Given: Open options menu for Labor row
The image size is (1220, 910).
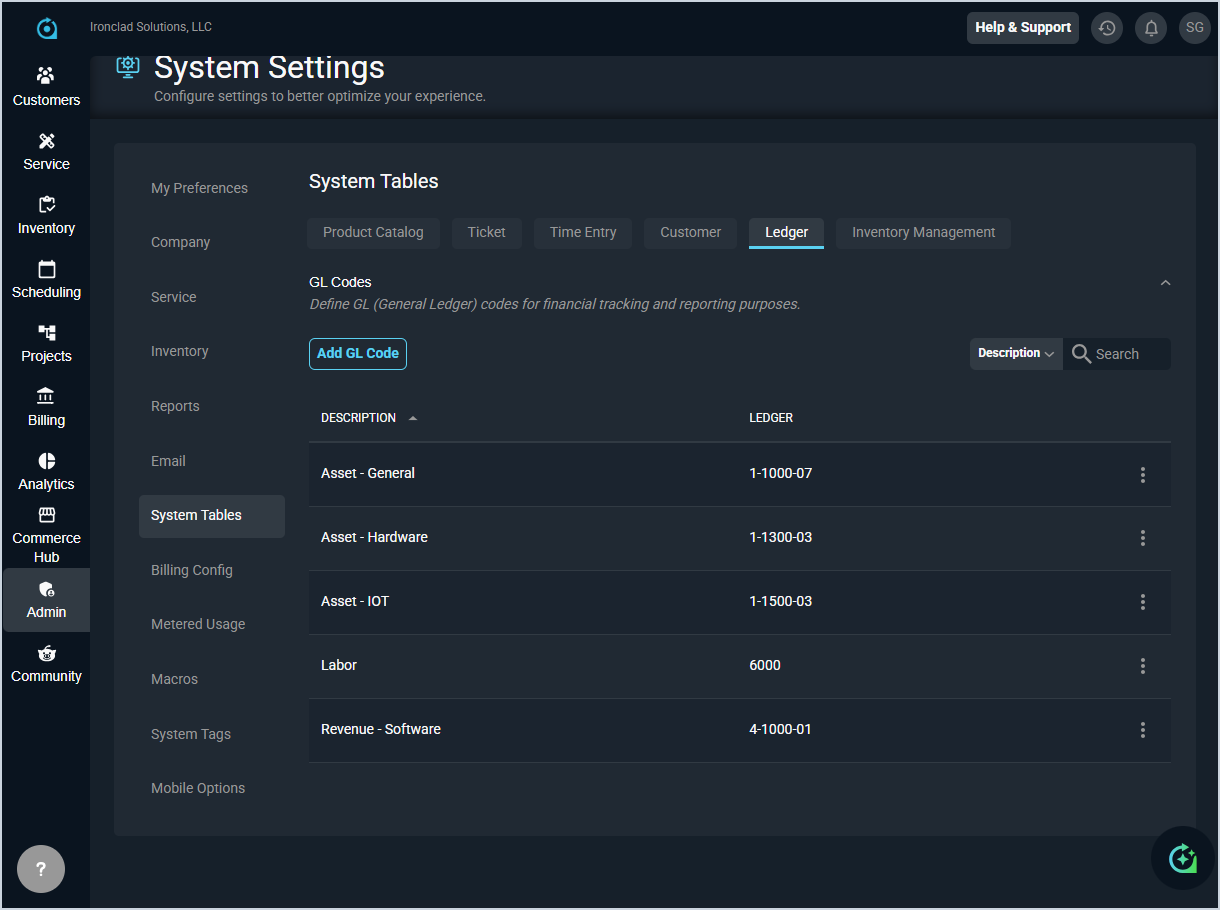Looking at the screenshot, I should (x=1143, y=666).
